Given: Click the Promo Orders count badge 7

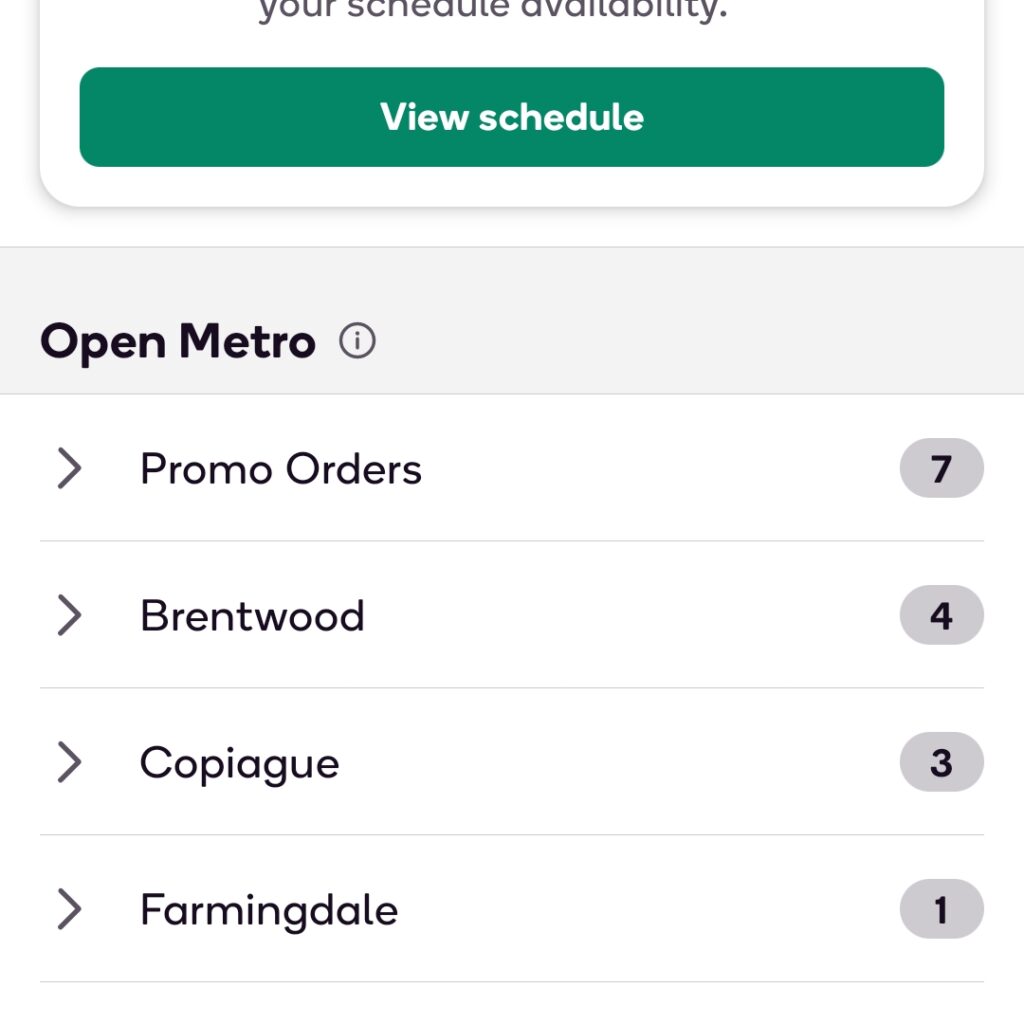Looking at the screenshot, I should (941, 468).
